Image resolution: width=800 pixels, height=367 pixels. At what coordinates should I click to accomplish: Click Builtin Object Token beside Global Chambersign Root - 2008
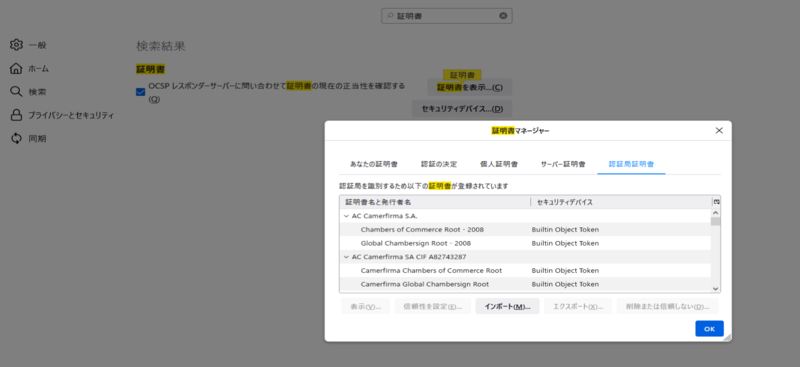565,243
